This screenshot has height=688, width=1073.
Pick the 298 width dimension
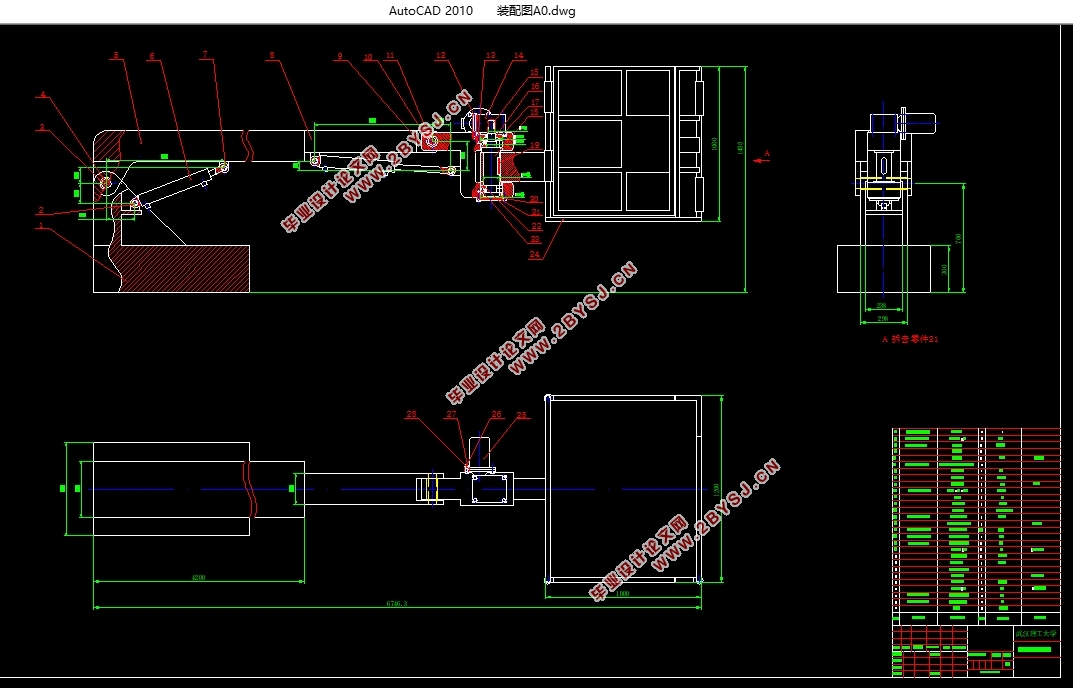[883, 318]
